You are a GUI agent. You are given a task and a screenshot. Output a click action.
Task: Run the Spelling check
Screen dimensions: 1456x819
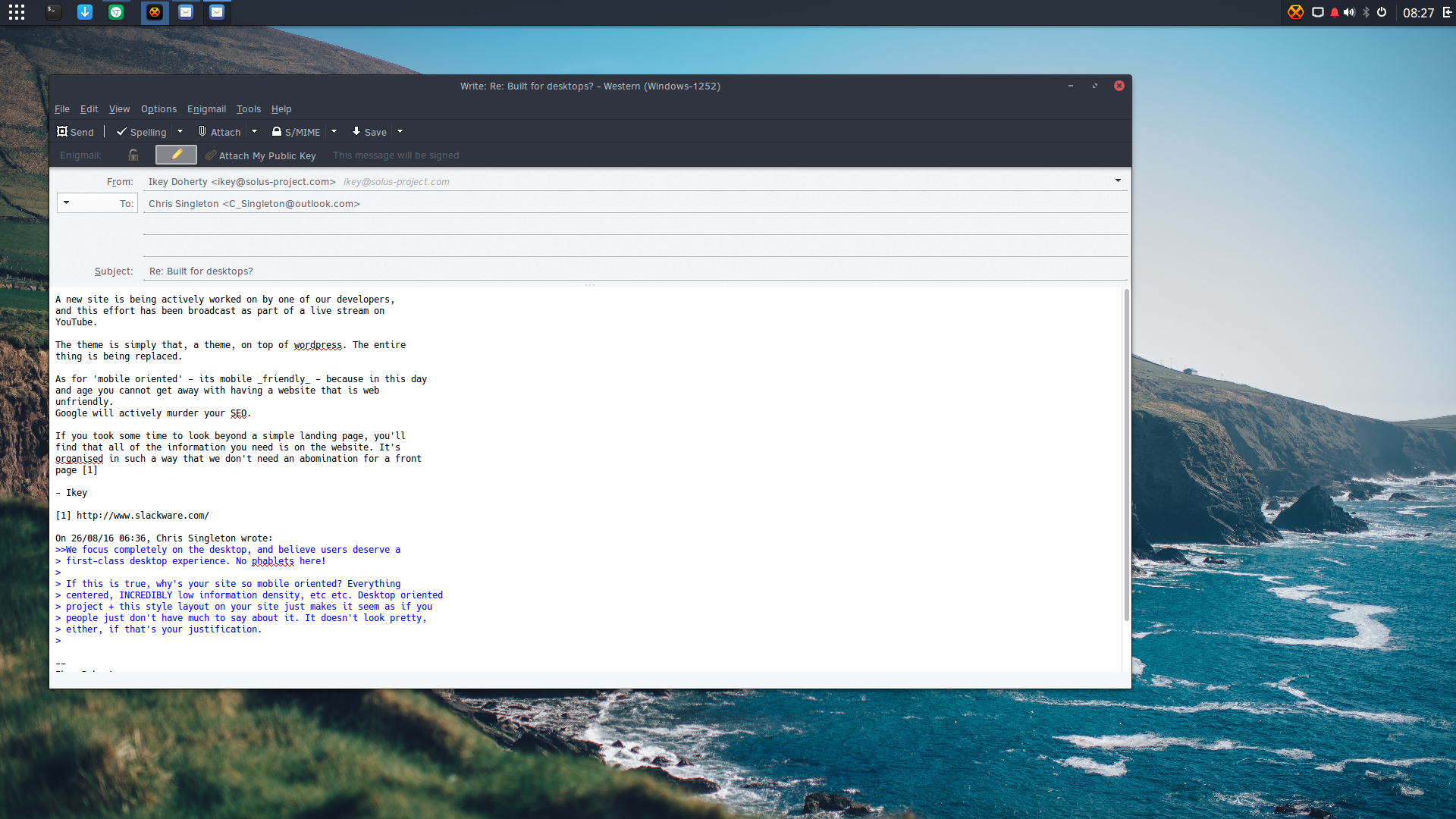(141, 132)
